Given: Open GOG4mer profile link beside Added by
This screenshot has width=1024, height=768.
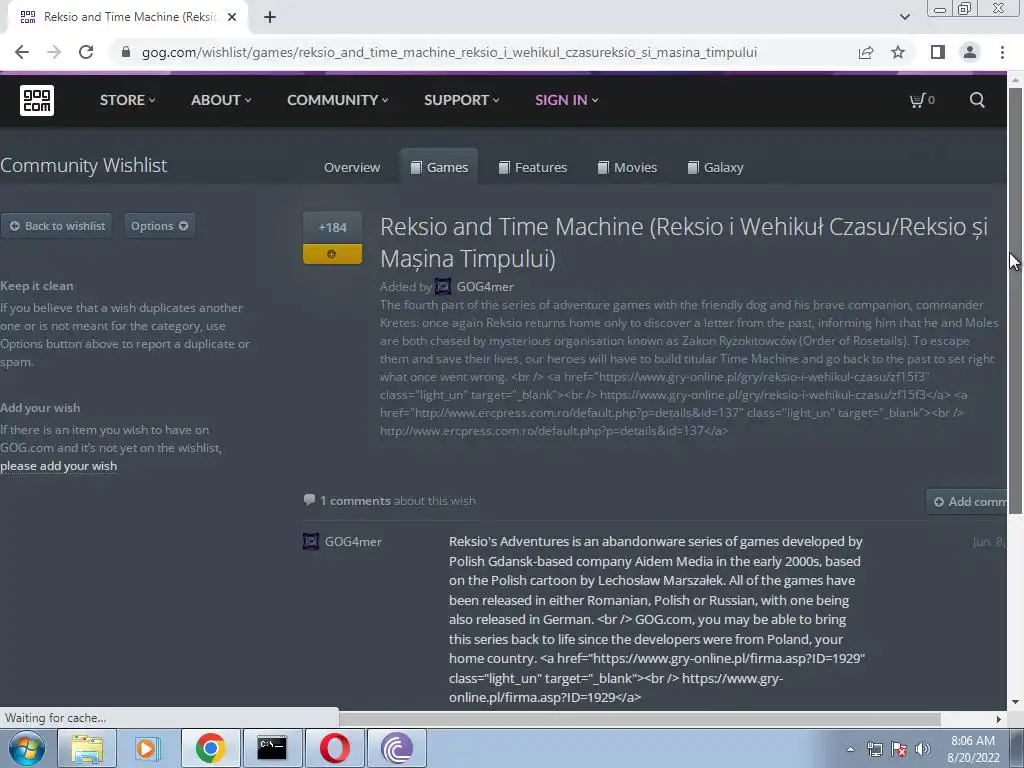Looking at the screenshot, I should click(485, 286).
